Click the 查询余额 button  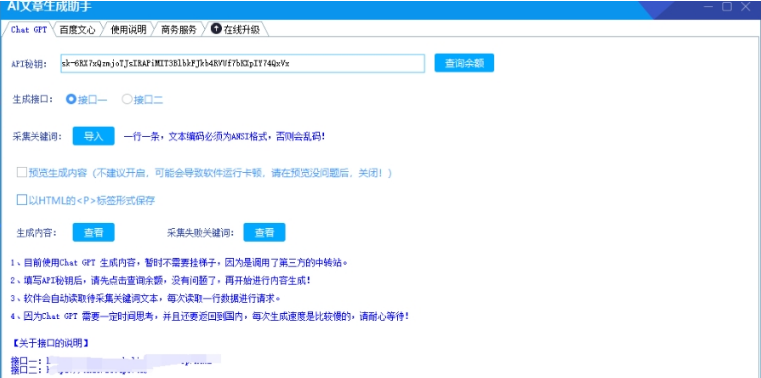click(x=464, y=63)
